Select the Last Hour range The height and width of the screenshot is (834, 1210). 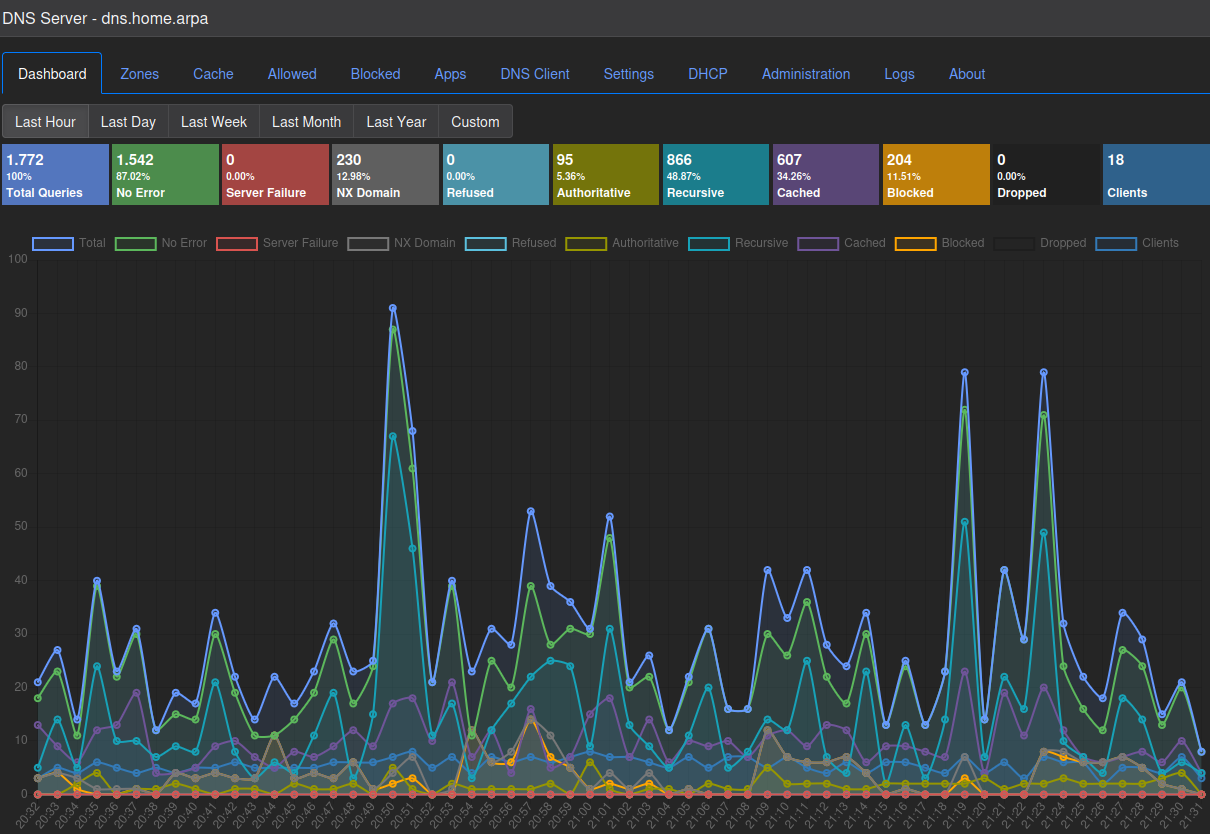45,122
